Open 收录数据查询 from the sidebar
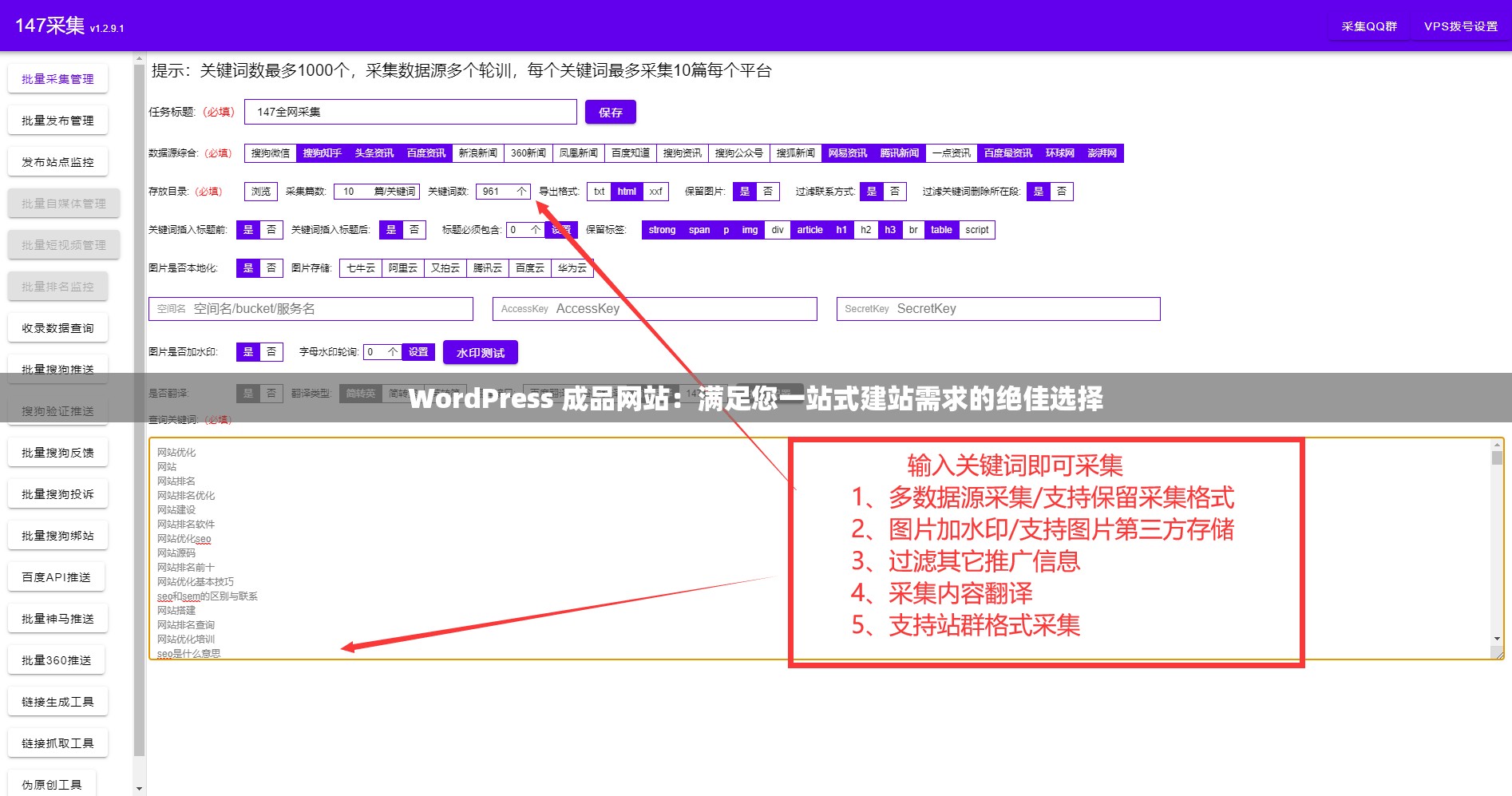This screenshot has width=1512, height=796. point(57,327)
